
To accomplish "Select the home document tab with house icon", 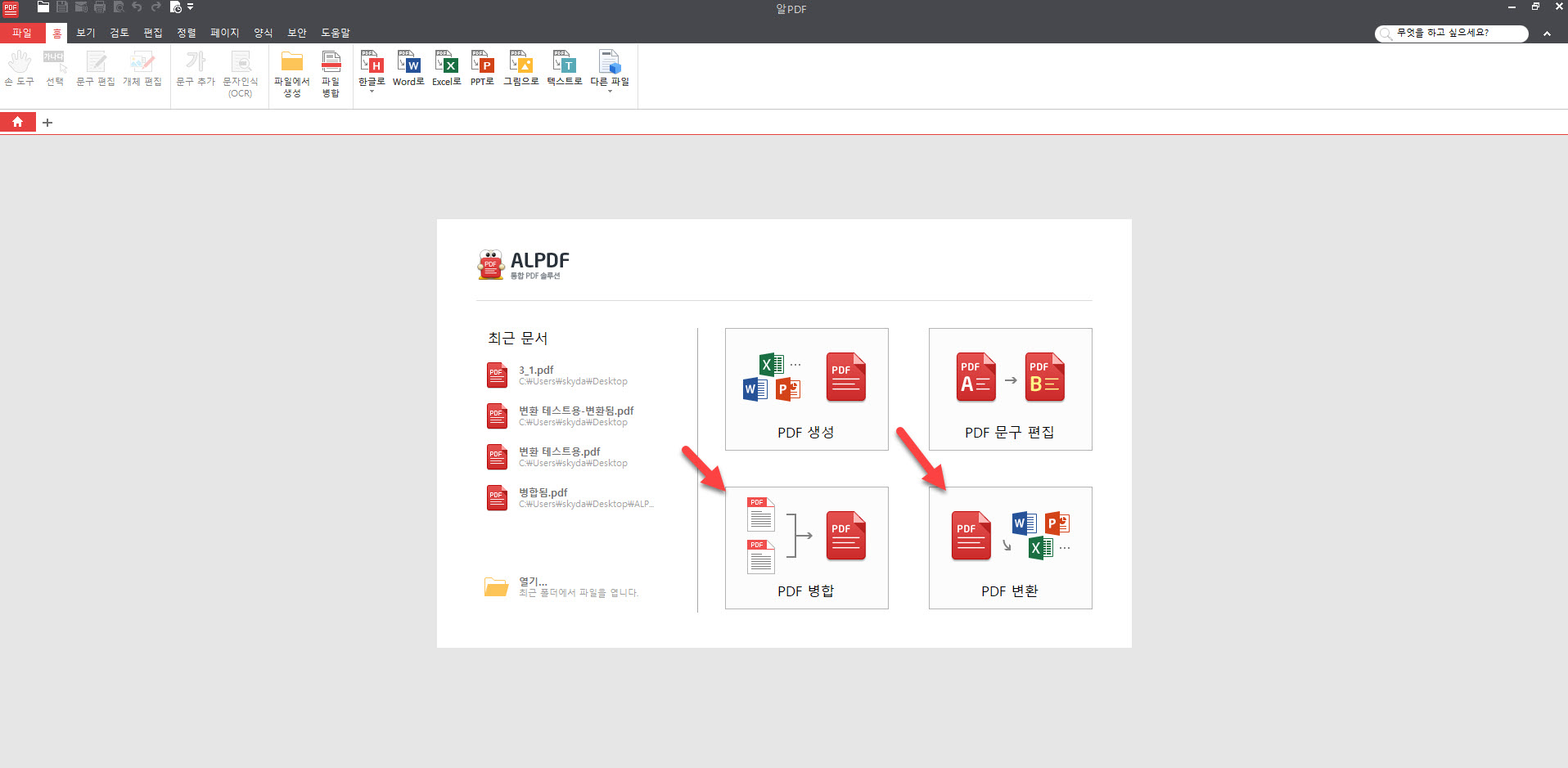I will point(17,122).
